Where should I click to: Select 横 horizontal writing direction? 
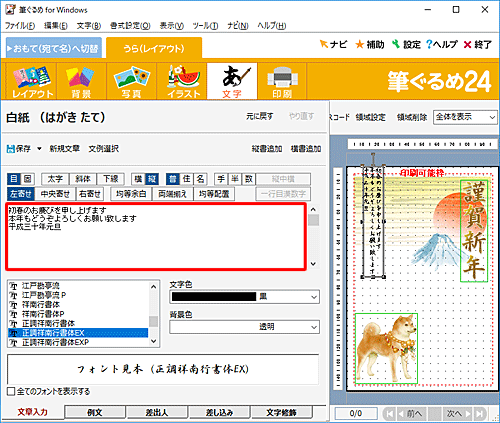pos(138,179)
